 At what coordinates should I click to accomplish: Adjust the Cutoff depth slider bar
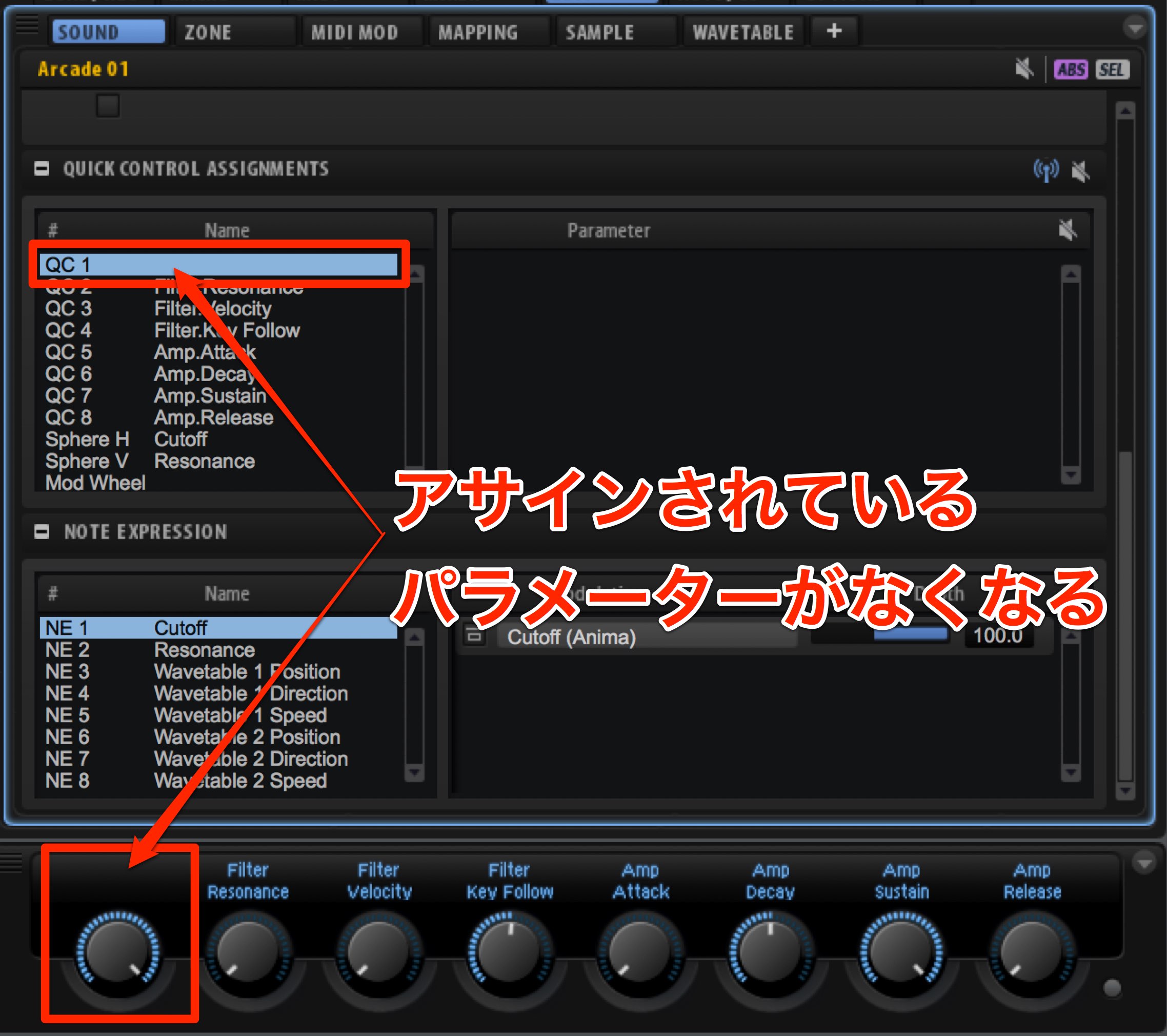tap(880, 634)
